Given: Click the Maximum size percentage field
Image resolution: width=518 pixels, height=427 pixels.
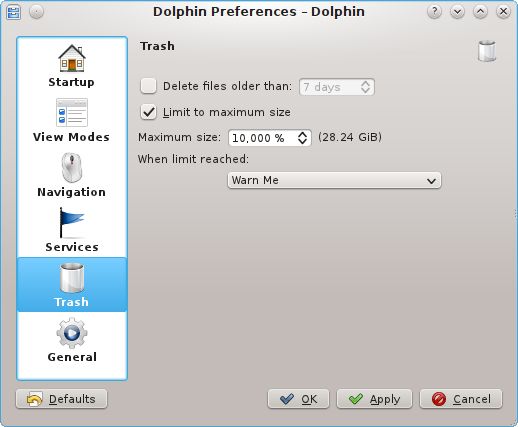Looking at the screenshot, I should click(262, 138).
